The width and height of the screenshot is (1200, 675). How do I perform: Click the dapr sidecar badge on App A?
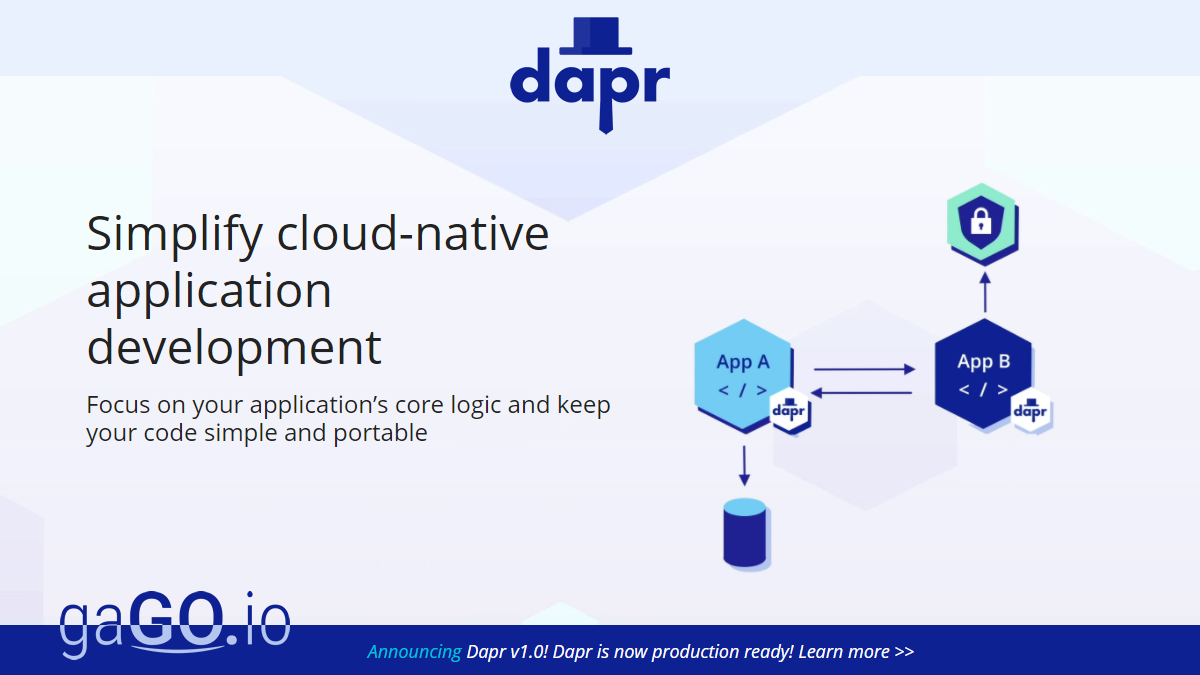coord(789,410)
